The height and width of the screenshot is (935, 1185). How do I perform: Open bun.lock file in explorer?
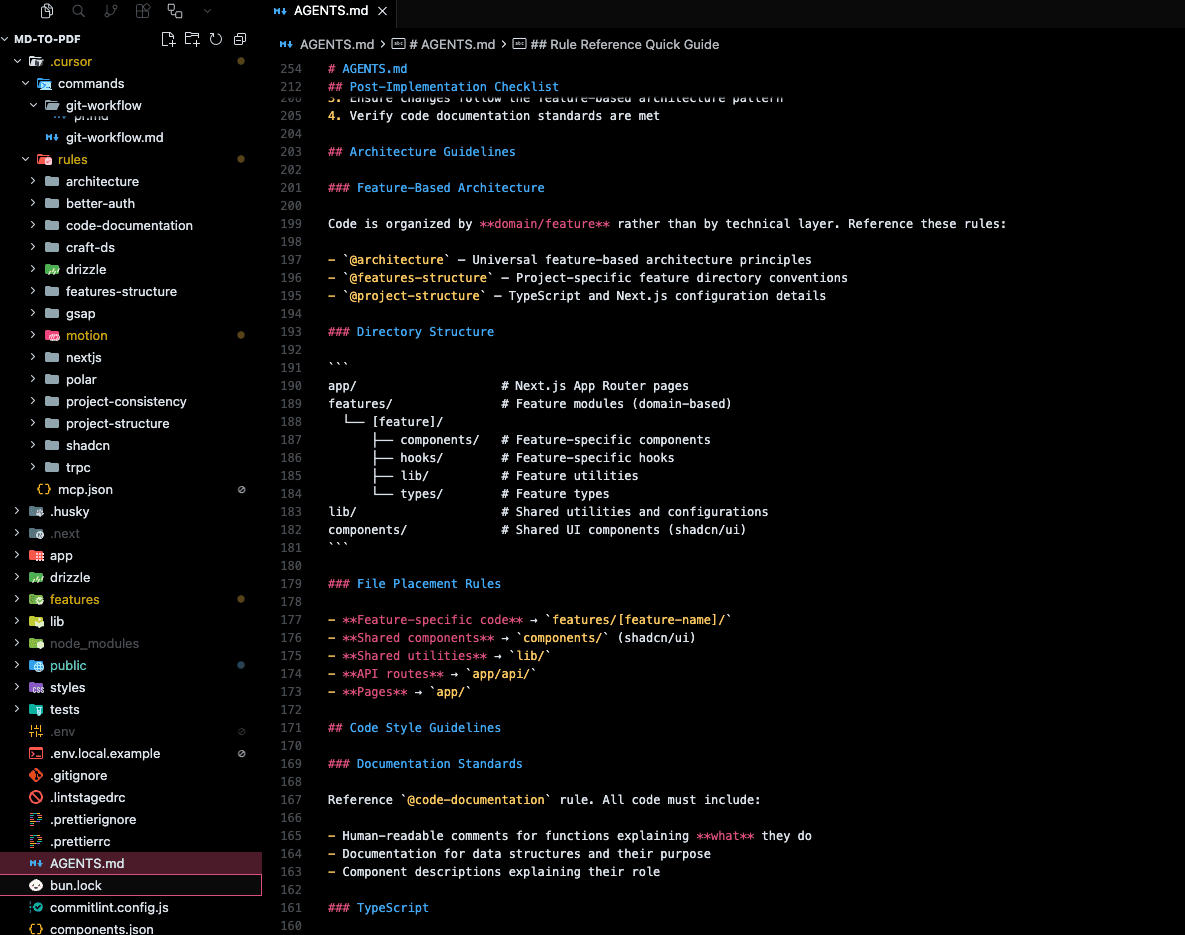click(76, 885)
